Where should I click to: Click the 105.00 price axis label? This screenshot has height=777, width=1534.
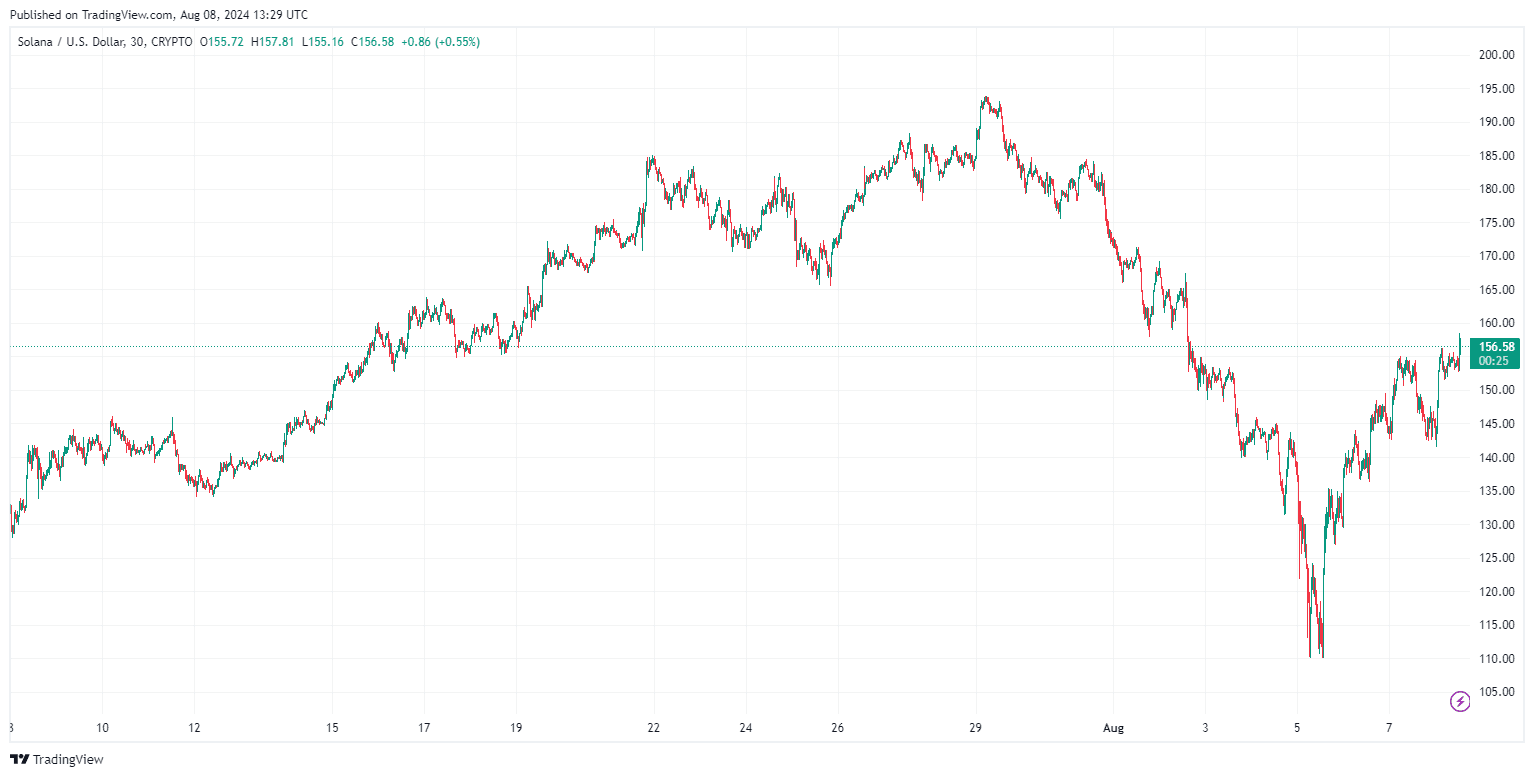point(1497,692)
